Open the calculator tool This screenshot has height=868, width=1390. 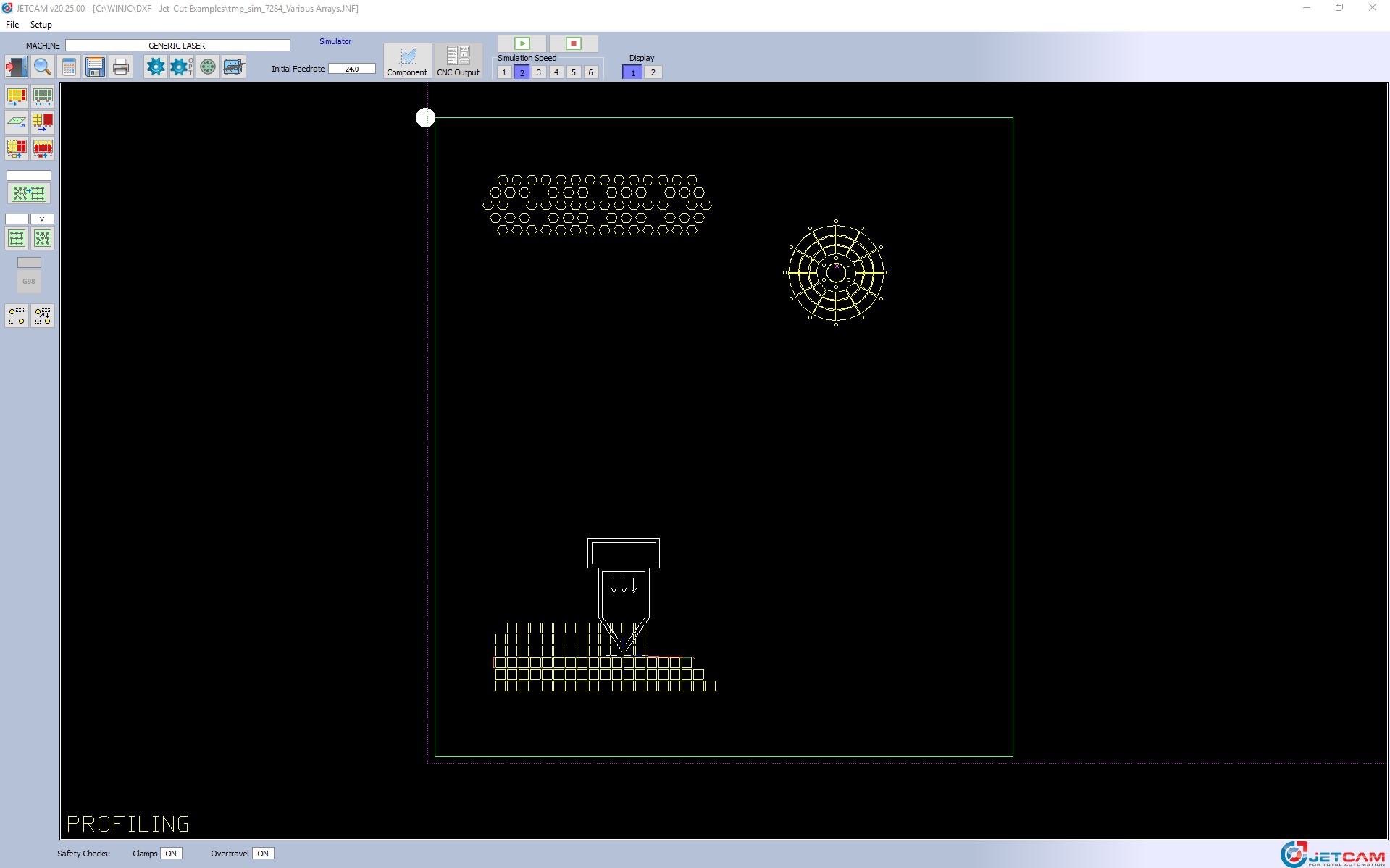click(x=69, y=67)
